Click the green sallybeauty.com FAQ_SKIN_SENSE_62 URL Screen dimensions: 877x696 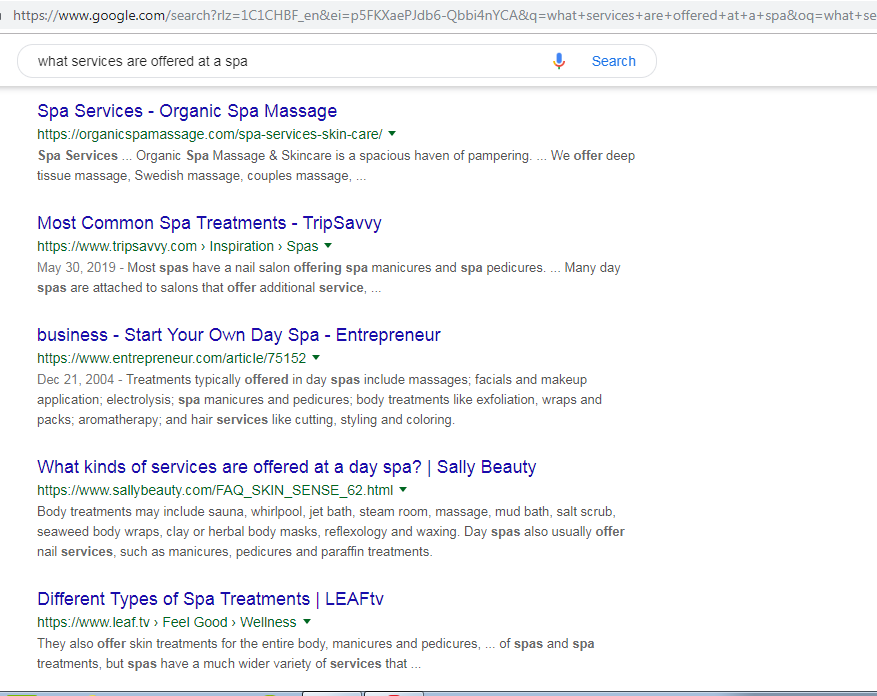215,490
